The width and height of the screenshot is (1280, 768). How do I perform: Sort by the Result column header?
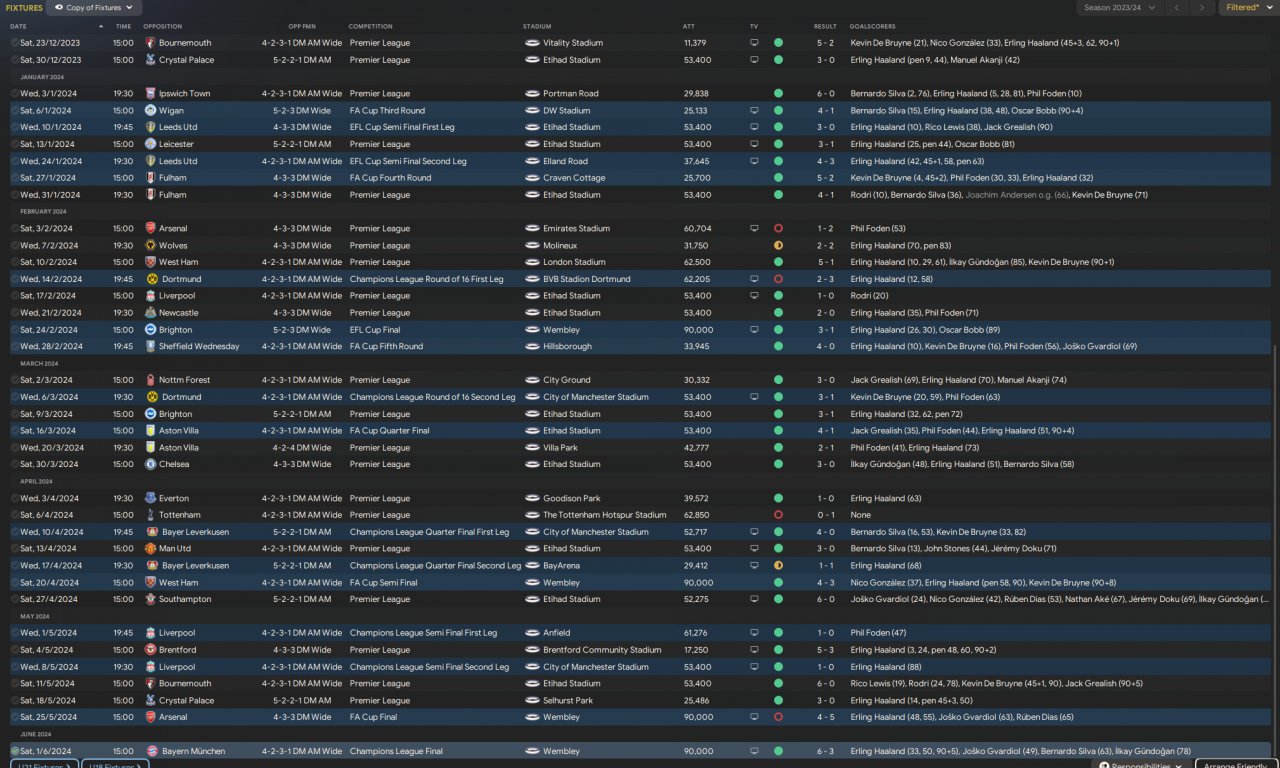pyautogui.click(x=825, y=26)
